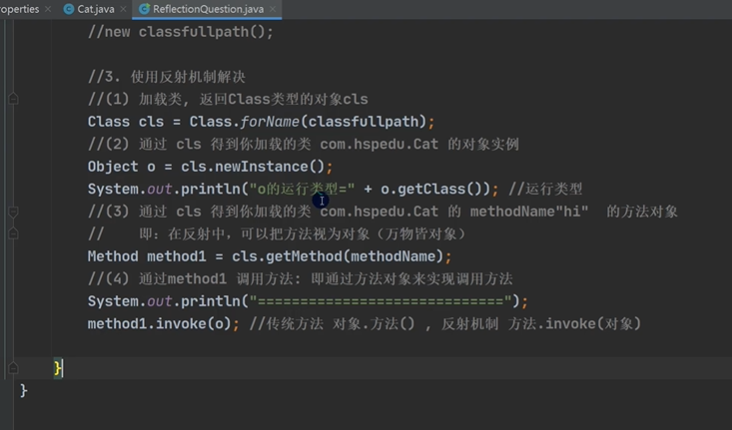Collapse the comment fold at '//(3) 通过 cls' line
The height and width of the screenshot is (430, 732).
click(13, 211)
